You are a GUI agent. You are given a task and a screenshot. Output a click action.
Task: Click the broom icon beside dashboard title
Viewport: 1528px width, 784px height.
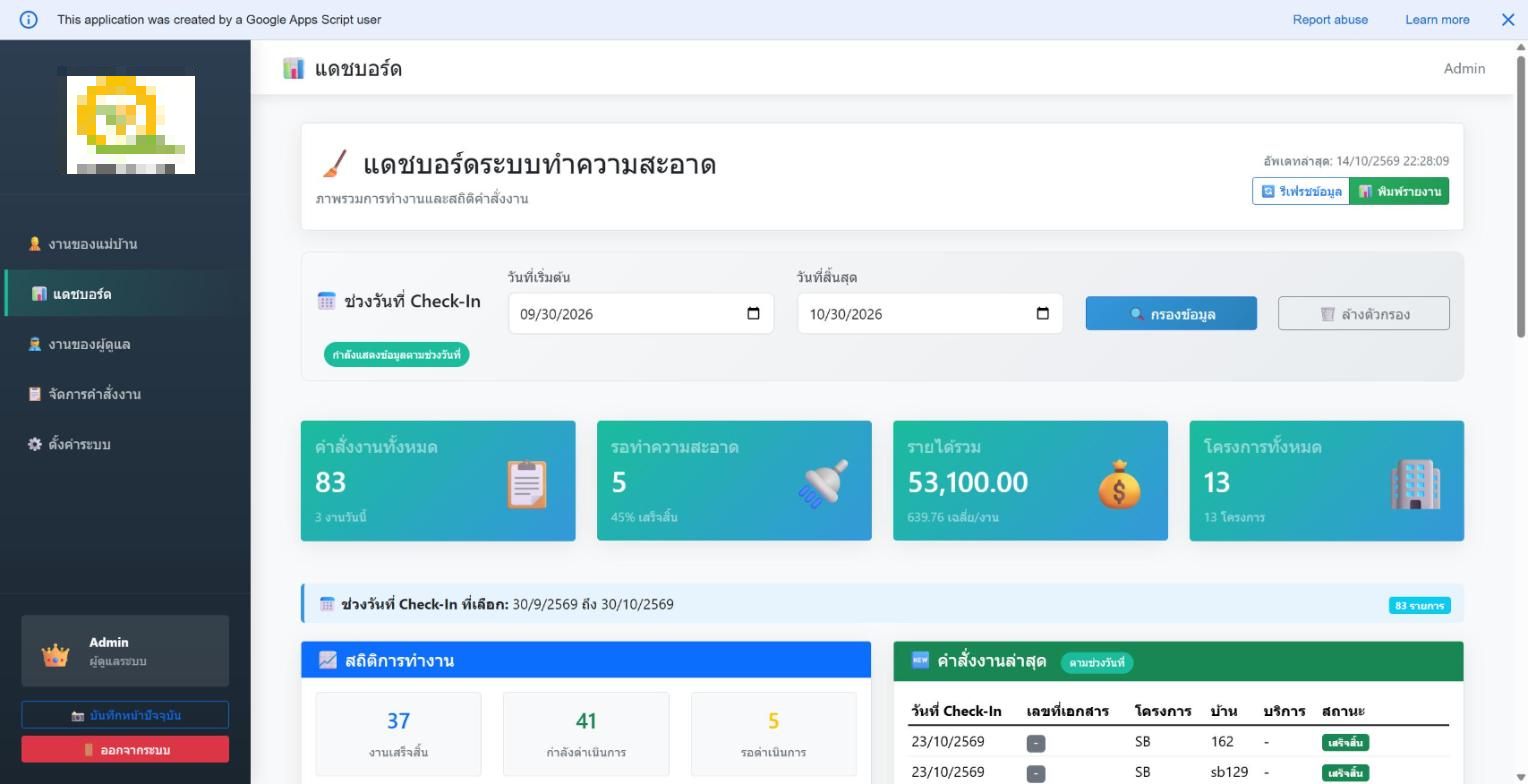[335, 164]
